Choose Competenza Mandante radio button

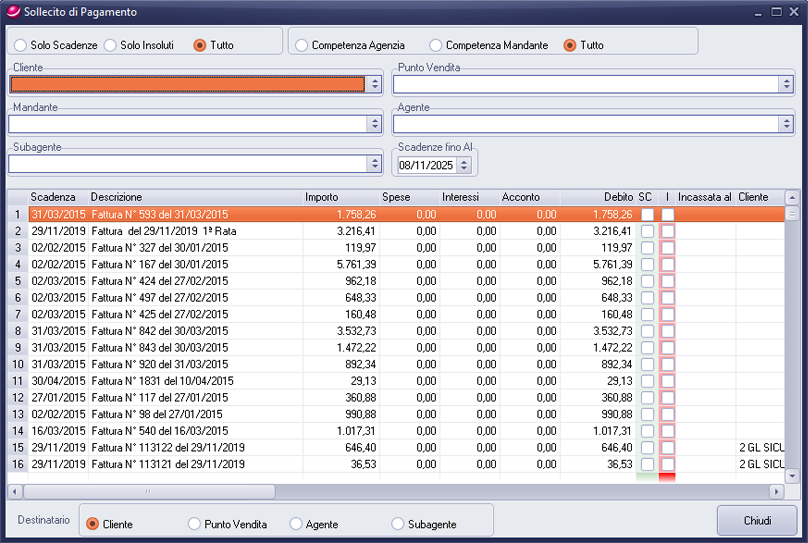[x=436, y=45]
